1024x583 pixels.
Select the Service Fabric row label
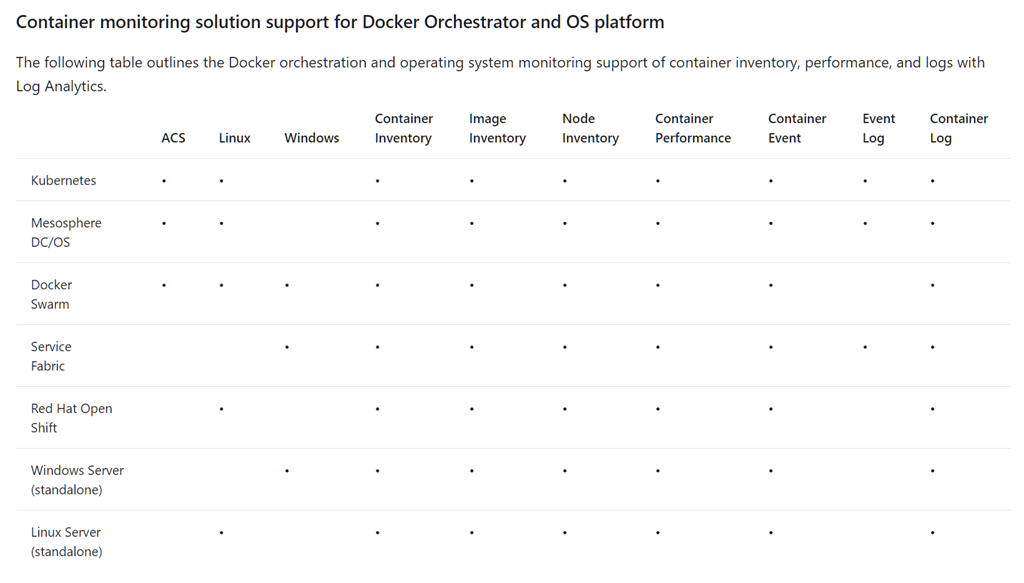tap(51, 356)
